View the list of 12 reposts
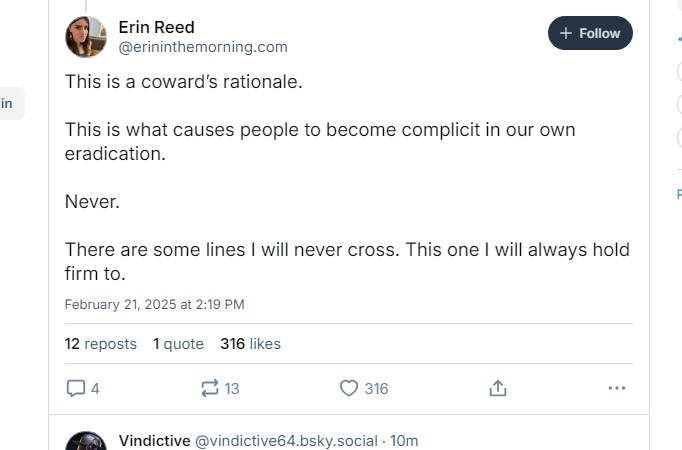 pos(101,344)
